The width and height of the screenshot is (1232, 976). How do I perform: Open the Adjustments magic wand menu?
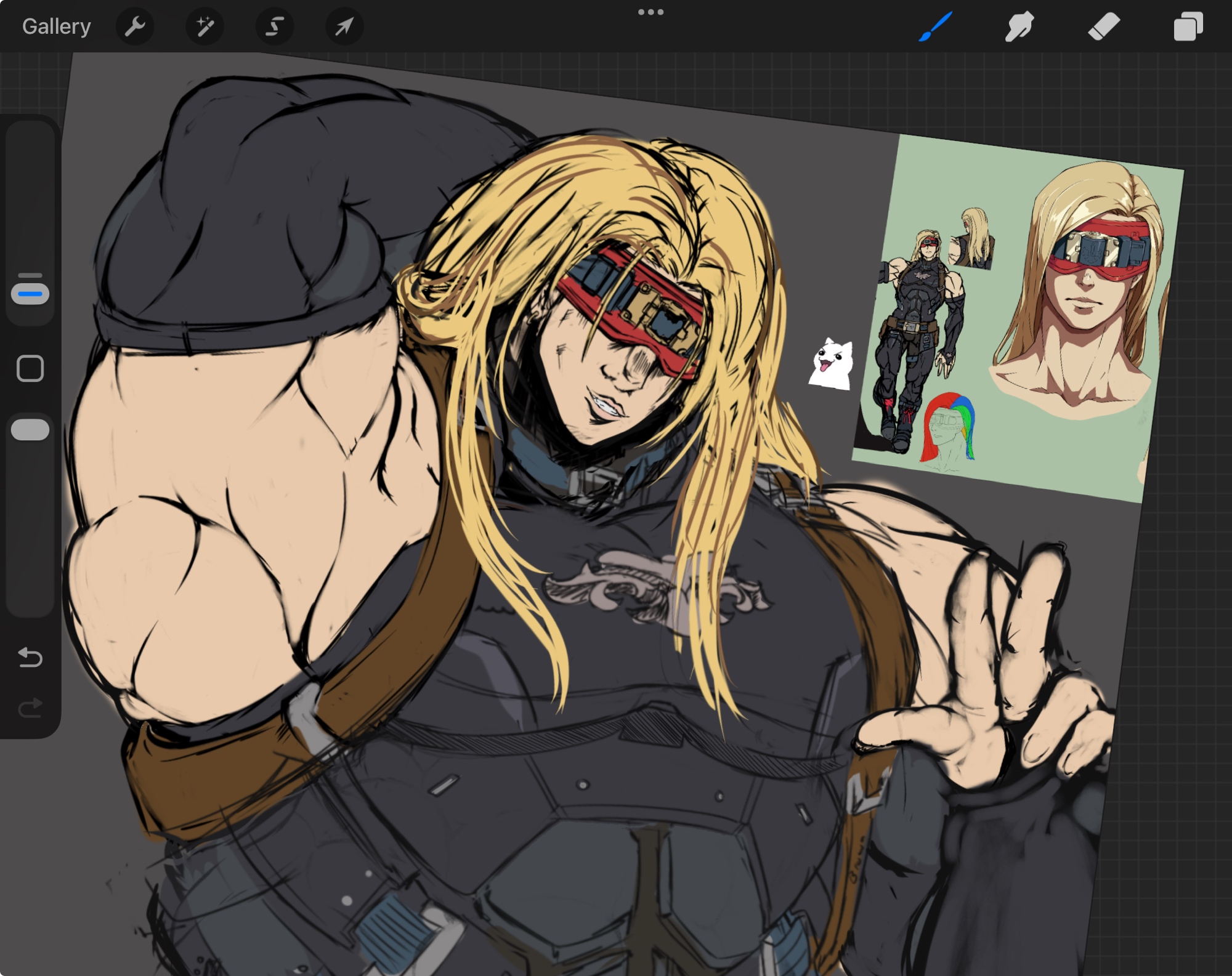(205, 26)
